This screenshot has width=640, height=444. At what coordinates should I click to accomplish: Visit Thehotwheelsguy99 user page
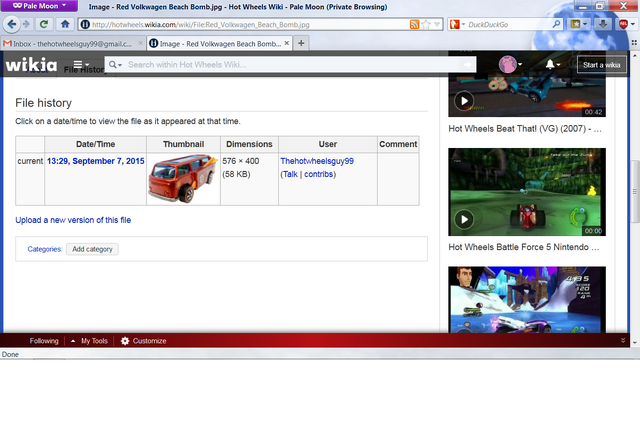coord(317,161)
